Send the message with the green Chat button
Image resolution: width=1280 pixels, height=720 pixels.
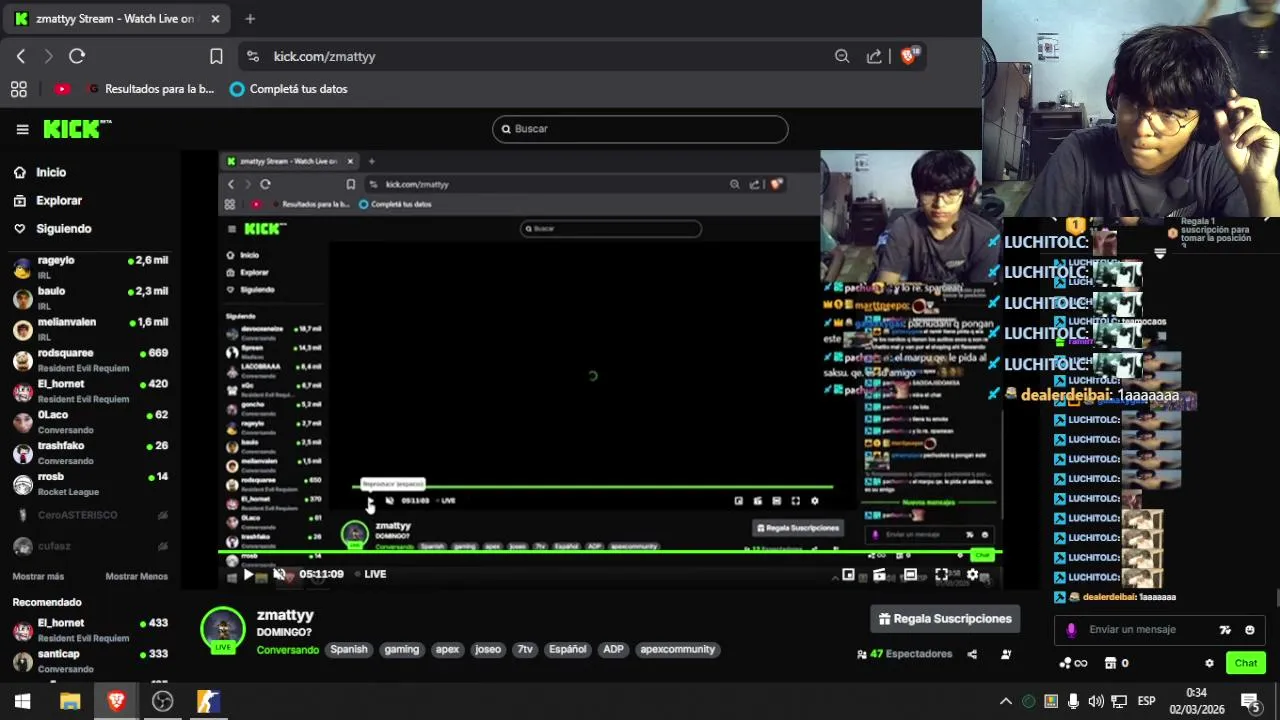[x=1246, y=663]
